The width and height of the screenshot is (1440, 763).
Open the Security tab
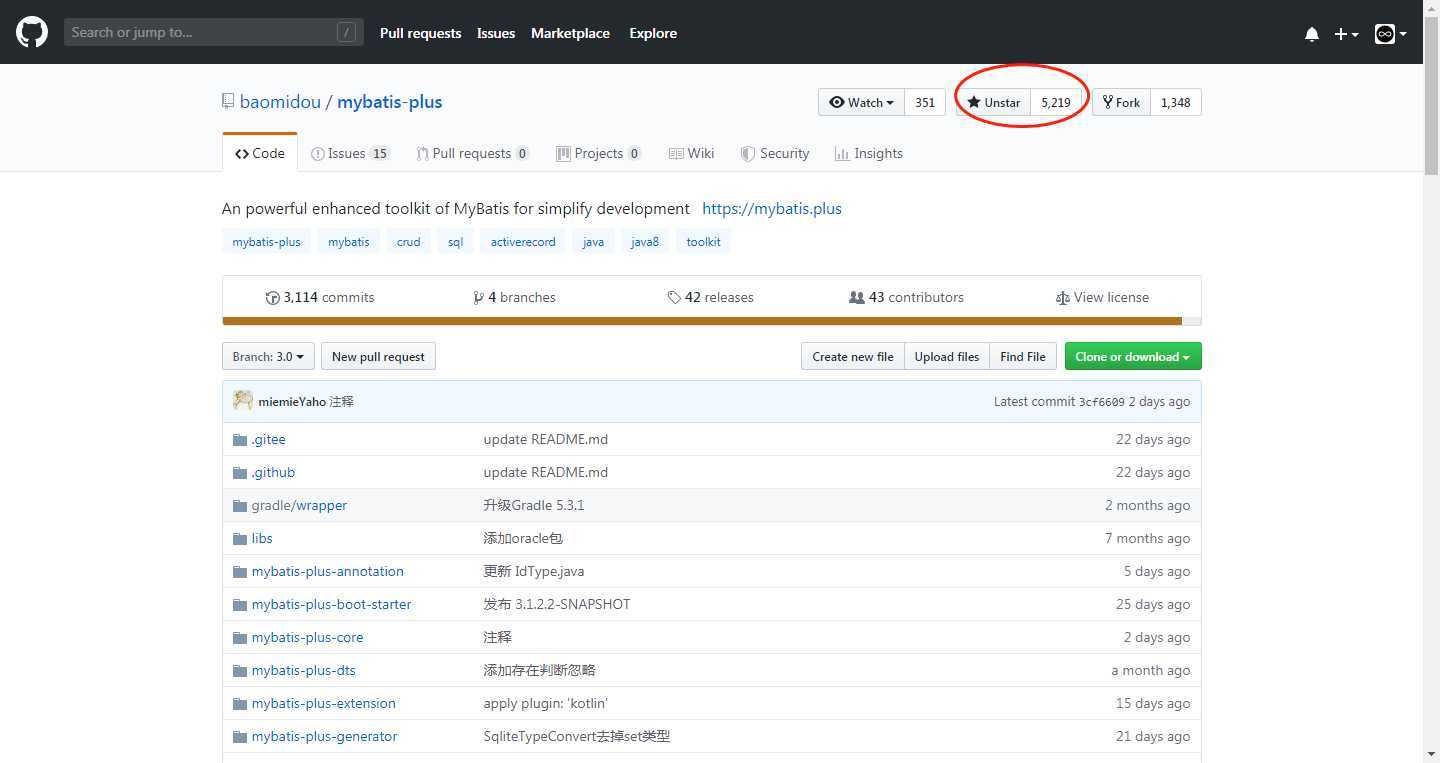point(775,153)
